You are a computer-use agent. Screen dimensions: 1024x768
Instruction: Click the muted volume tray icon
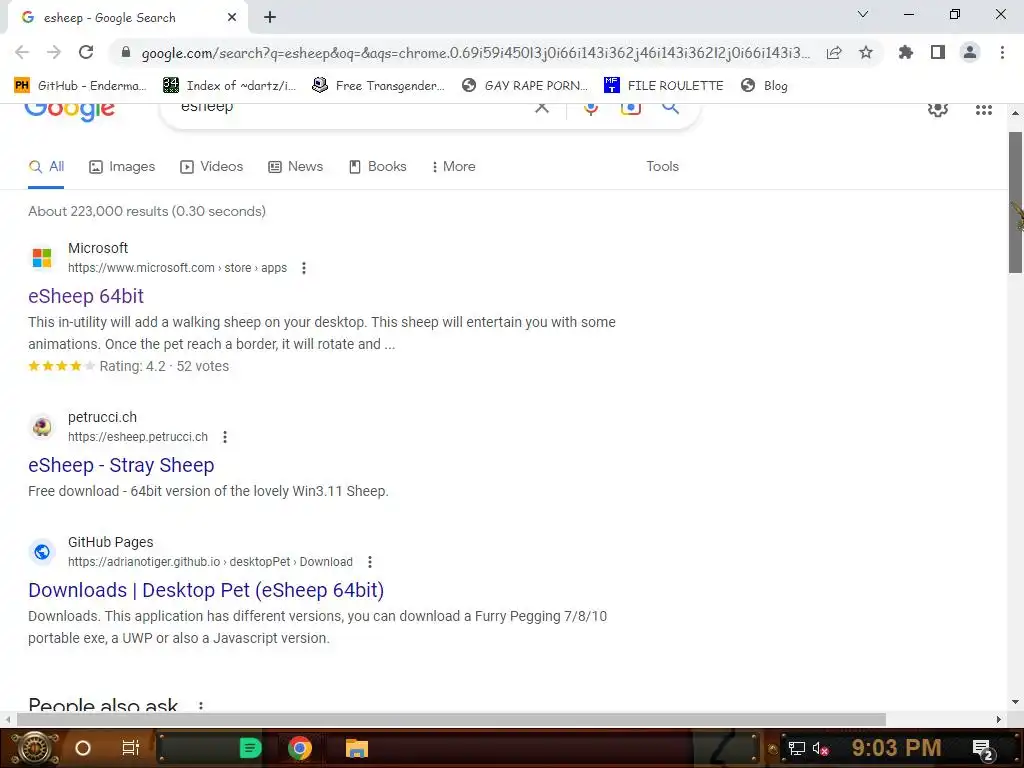point(820,748)
